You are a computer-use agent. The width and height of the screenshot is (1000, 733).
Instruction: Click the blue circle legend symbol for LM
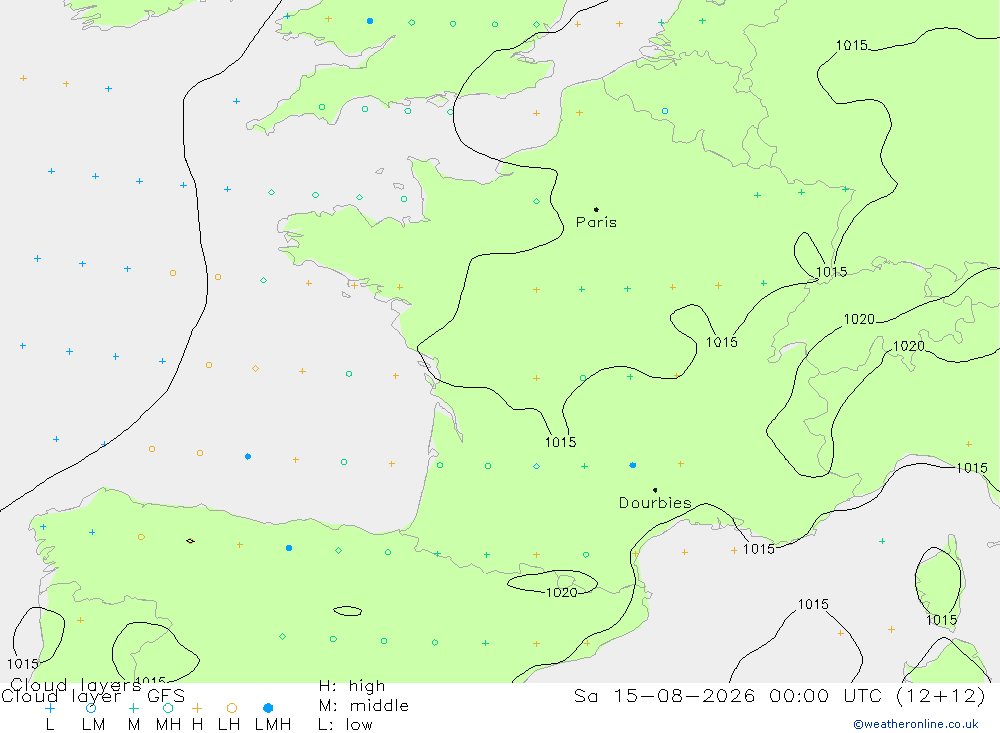91,708
